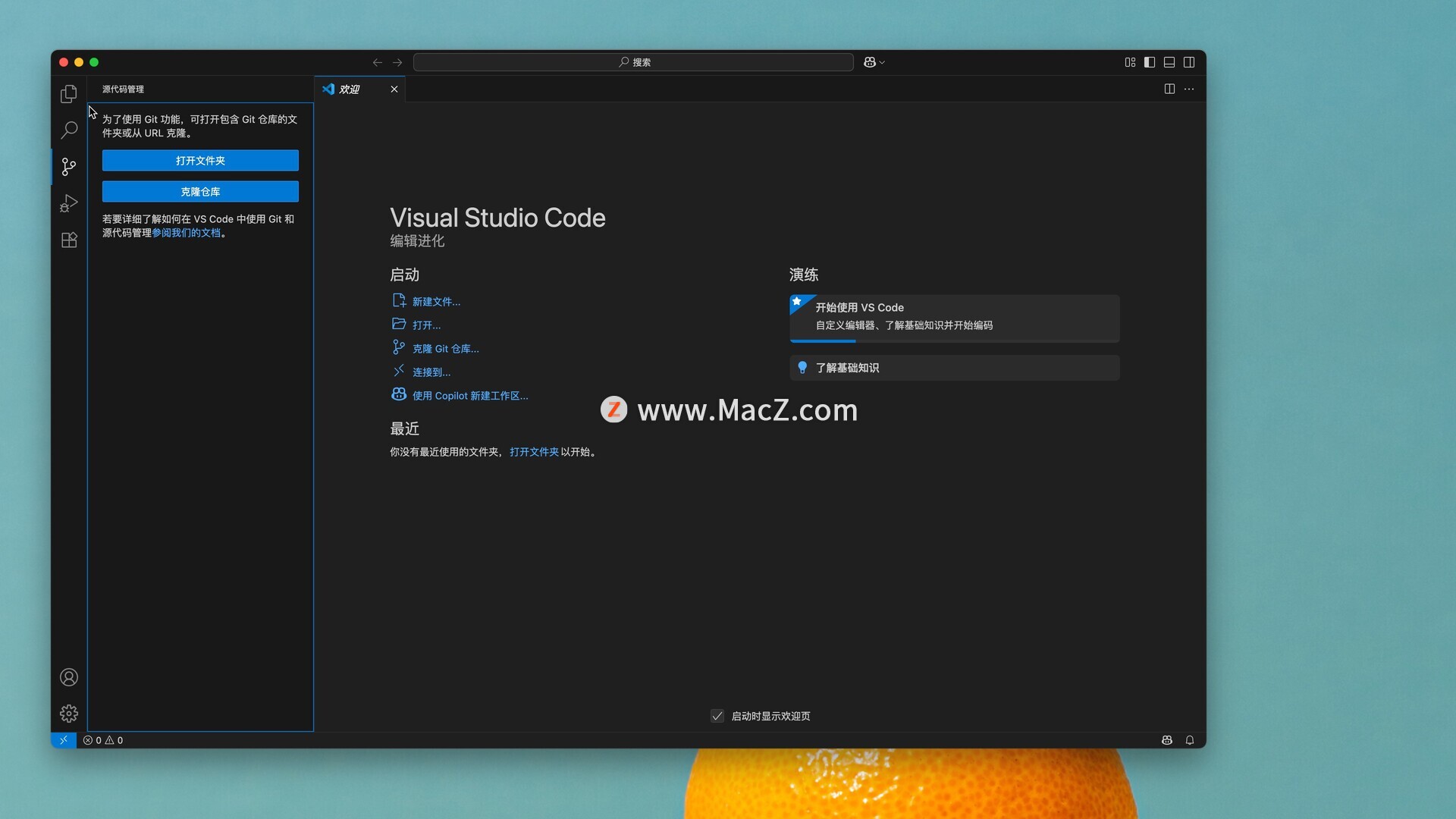Viewport: 1456px width, 819px height.
Task: Open the editor More Actions ellipsis
Action: pos(1189,89)
